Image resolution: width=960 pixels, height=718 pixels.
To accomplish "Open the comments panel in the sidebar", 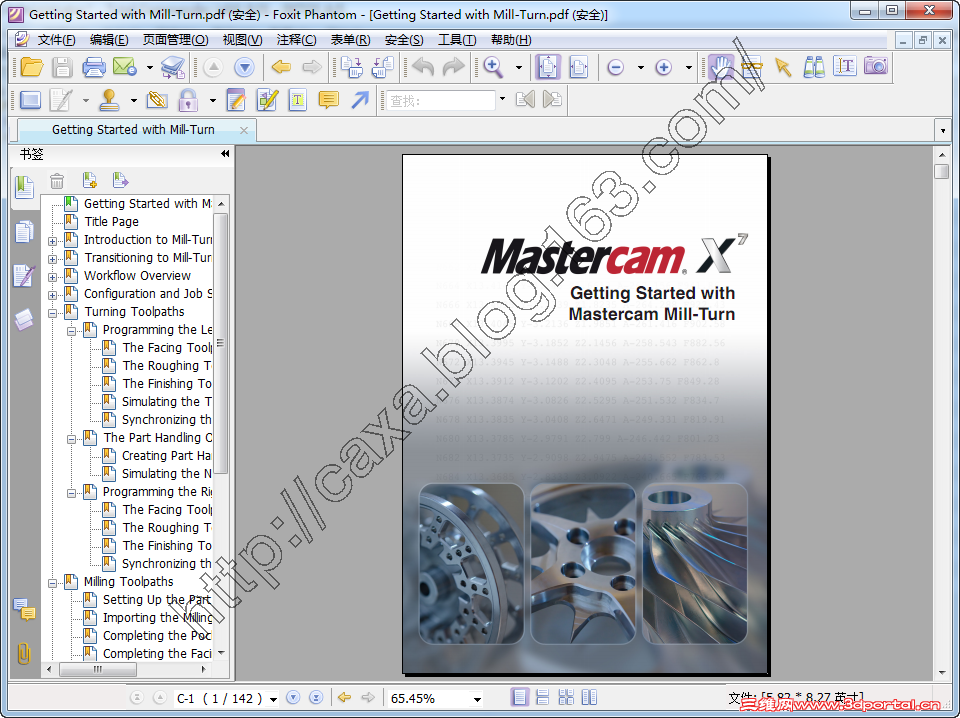I will click(x=24, y=609).
